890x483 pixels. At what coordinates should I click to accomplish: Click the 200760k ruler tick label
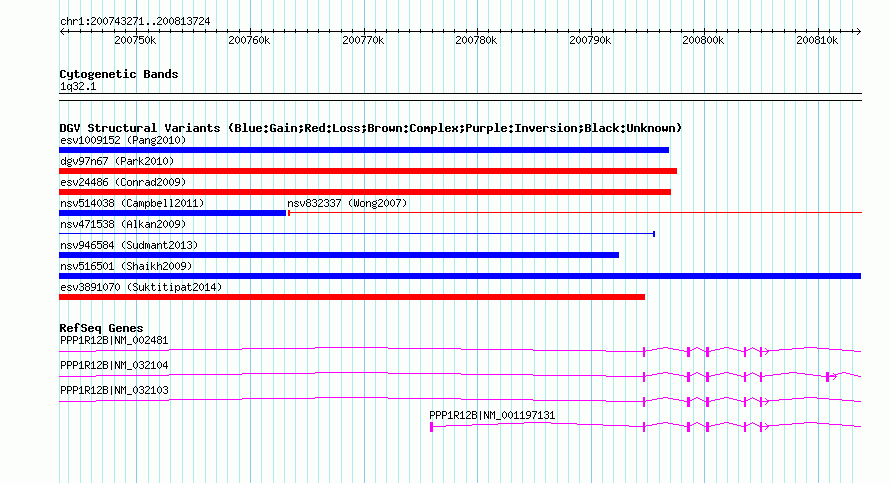click(249, 40)
